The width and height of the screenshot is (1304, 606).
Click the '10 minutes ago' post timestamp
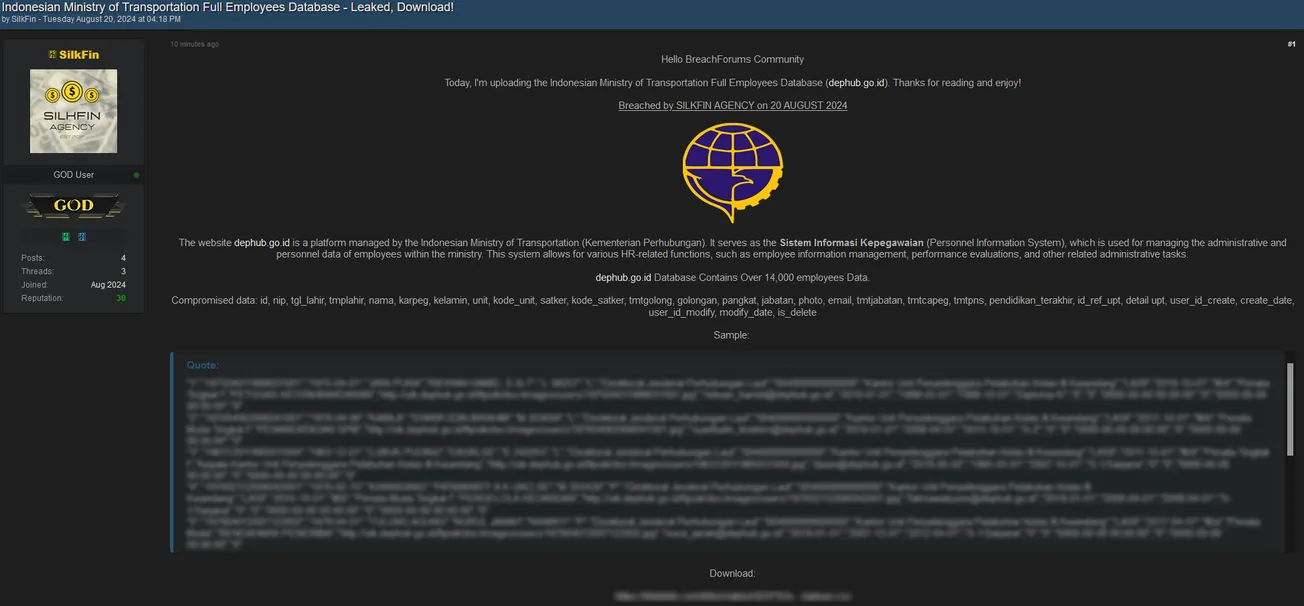tap(194, 44)
